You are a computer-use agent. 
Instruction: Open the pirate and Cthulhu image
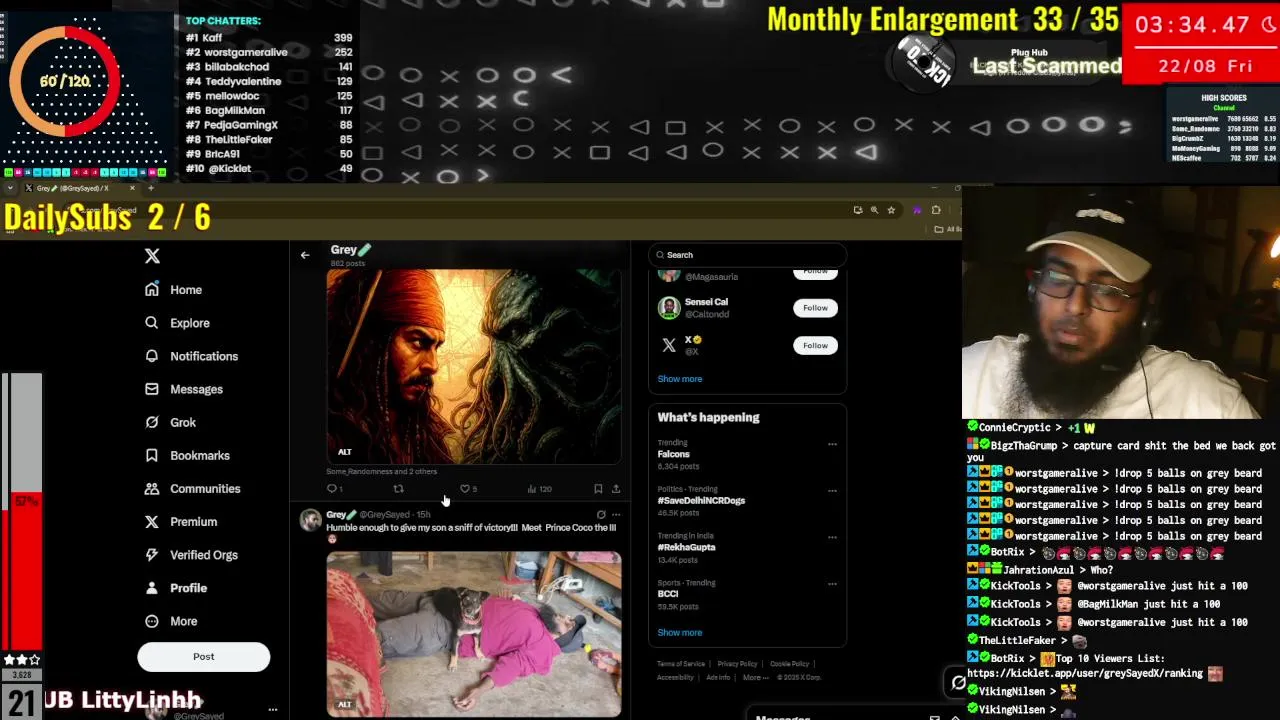point(474,366)
